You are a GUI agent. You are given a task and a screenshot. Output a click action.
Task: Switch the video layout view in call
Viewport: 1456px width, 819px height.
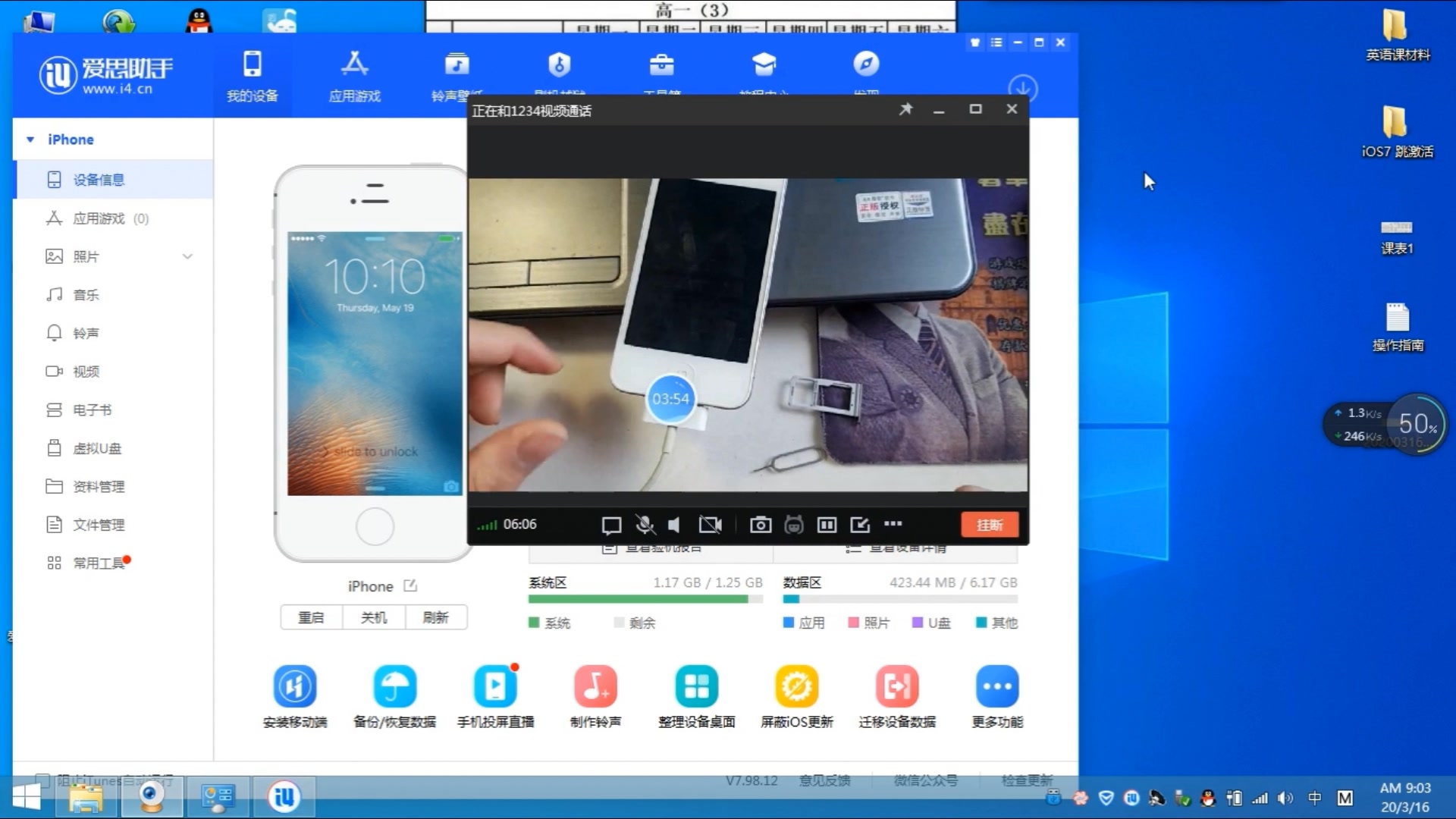[827, 525]
